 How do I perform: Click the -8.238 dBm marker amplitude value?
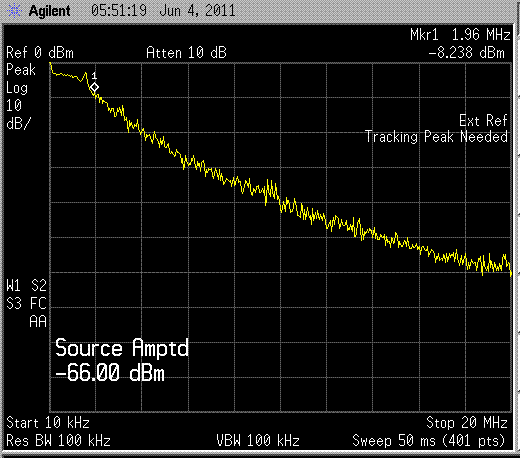click(467, 53)
